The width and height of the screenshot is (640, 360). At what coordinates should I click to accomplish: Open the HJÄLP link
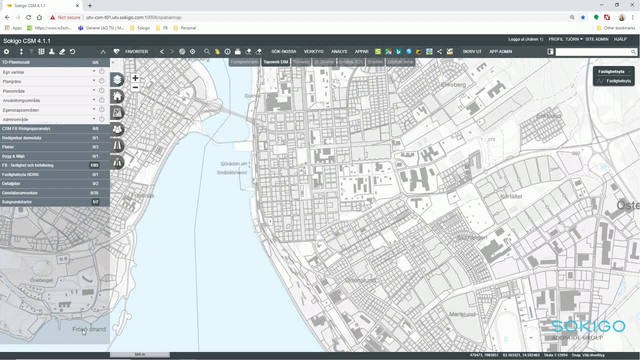(620, 39)
